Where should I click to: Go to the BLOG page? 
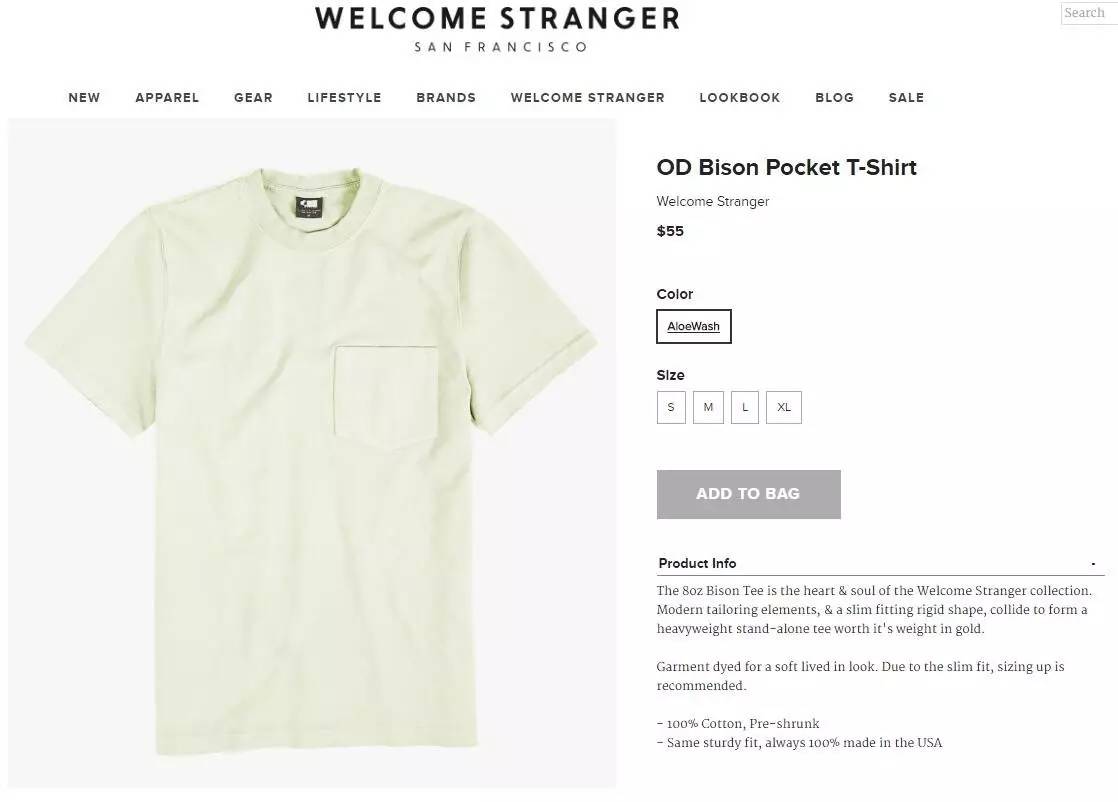tap(834, 98)
